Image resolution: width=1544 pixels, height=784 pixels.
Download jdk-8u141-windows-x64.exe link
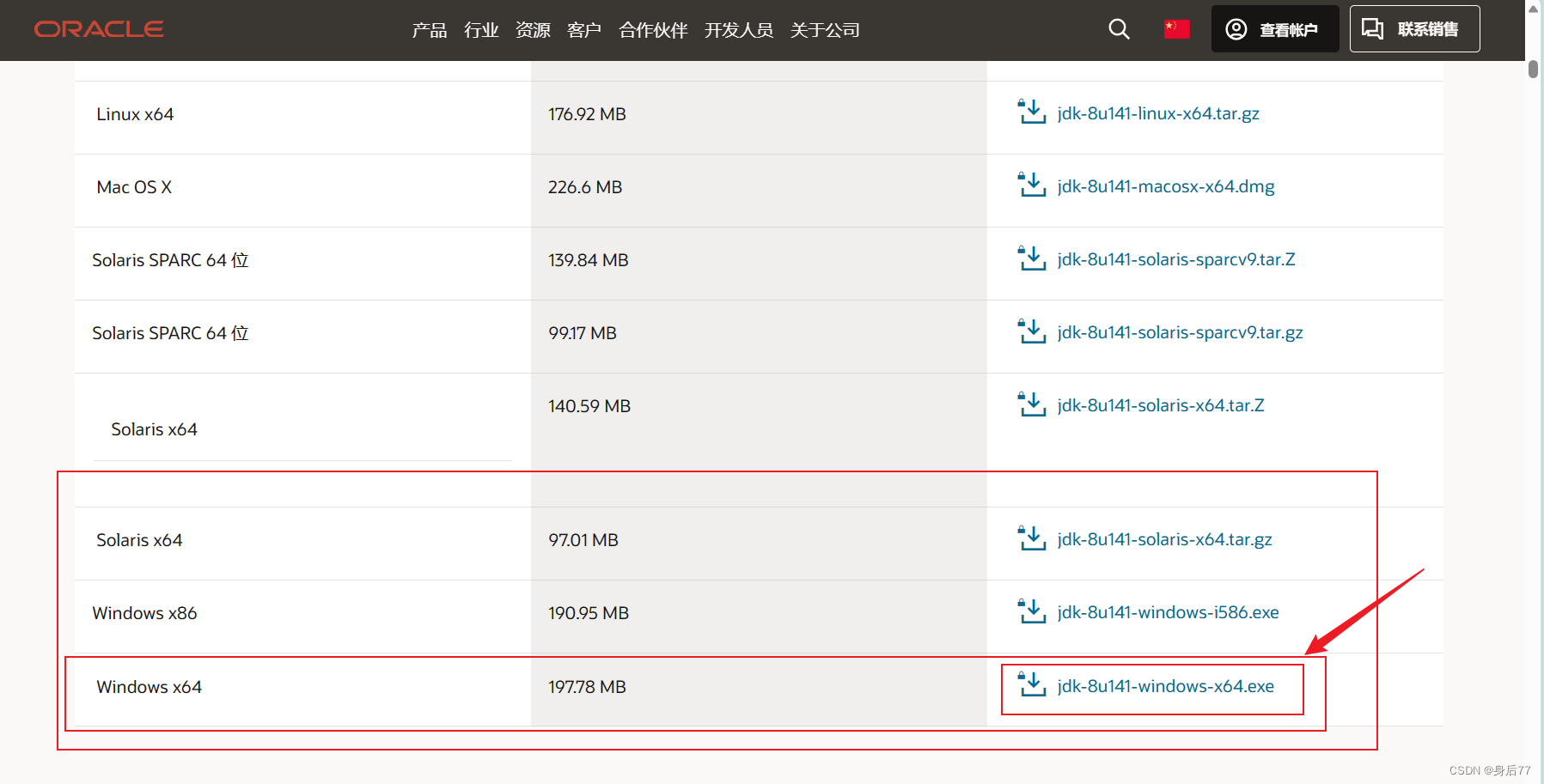tap(1165, 686)
